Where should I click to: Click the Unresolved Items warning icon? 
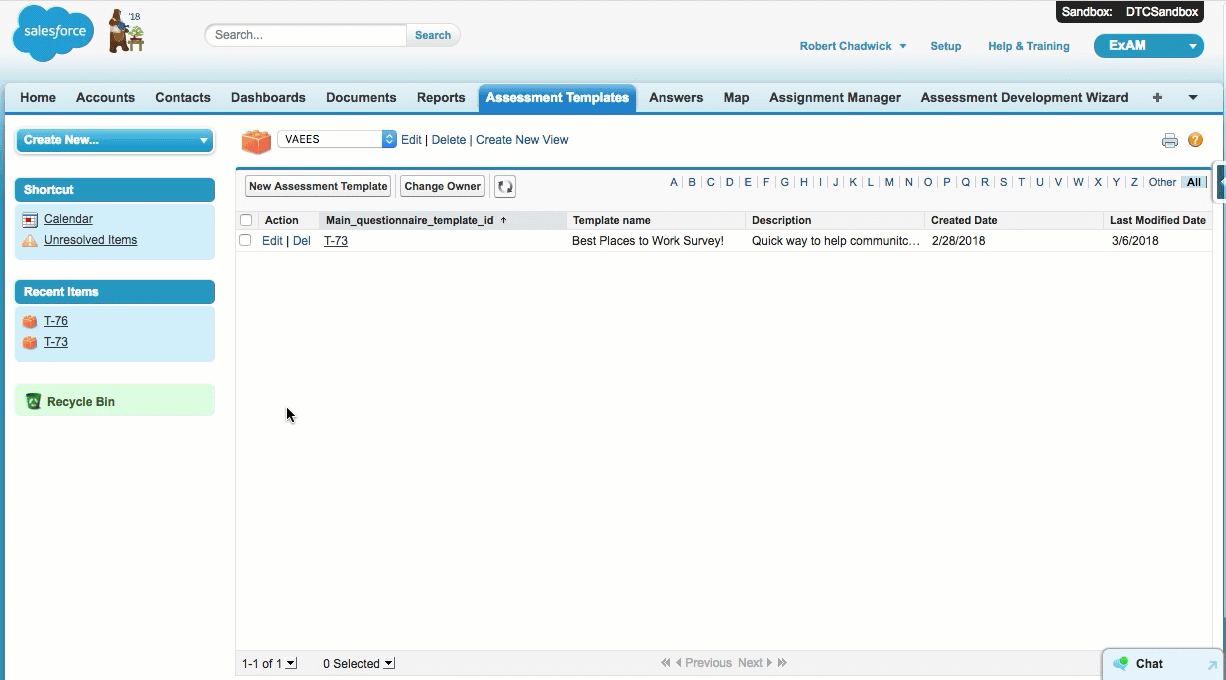pos(30,240)
